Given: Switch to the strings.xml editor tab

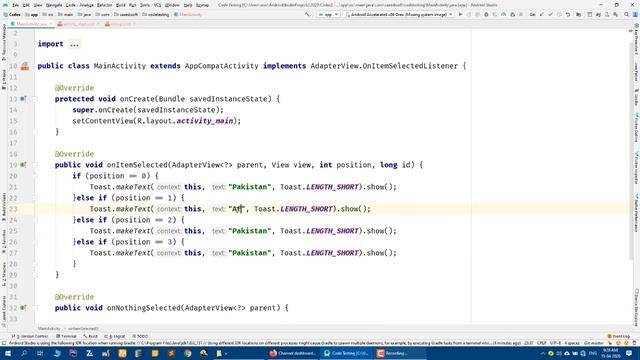Looking at the screenshot, I should coord(119,24).
